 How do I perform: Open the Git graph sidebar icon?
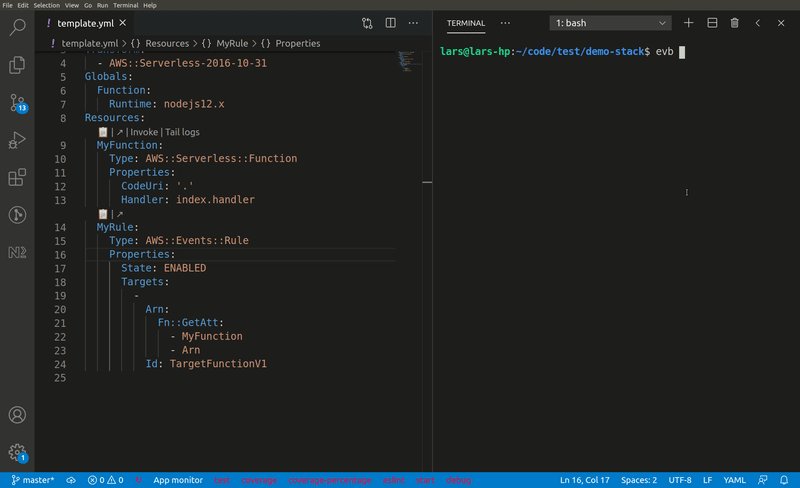tap(17, 215)
